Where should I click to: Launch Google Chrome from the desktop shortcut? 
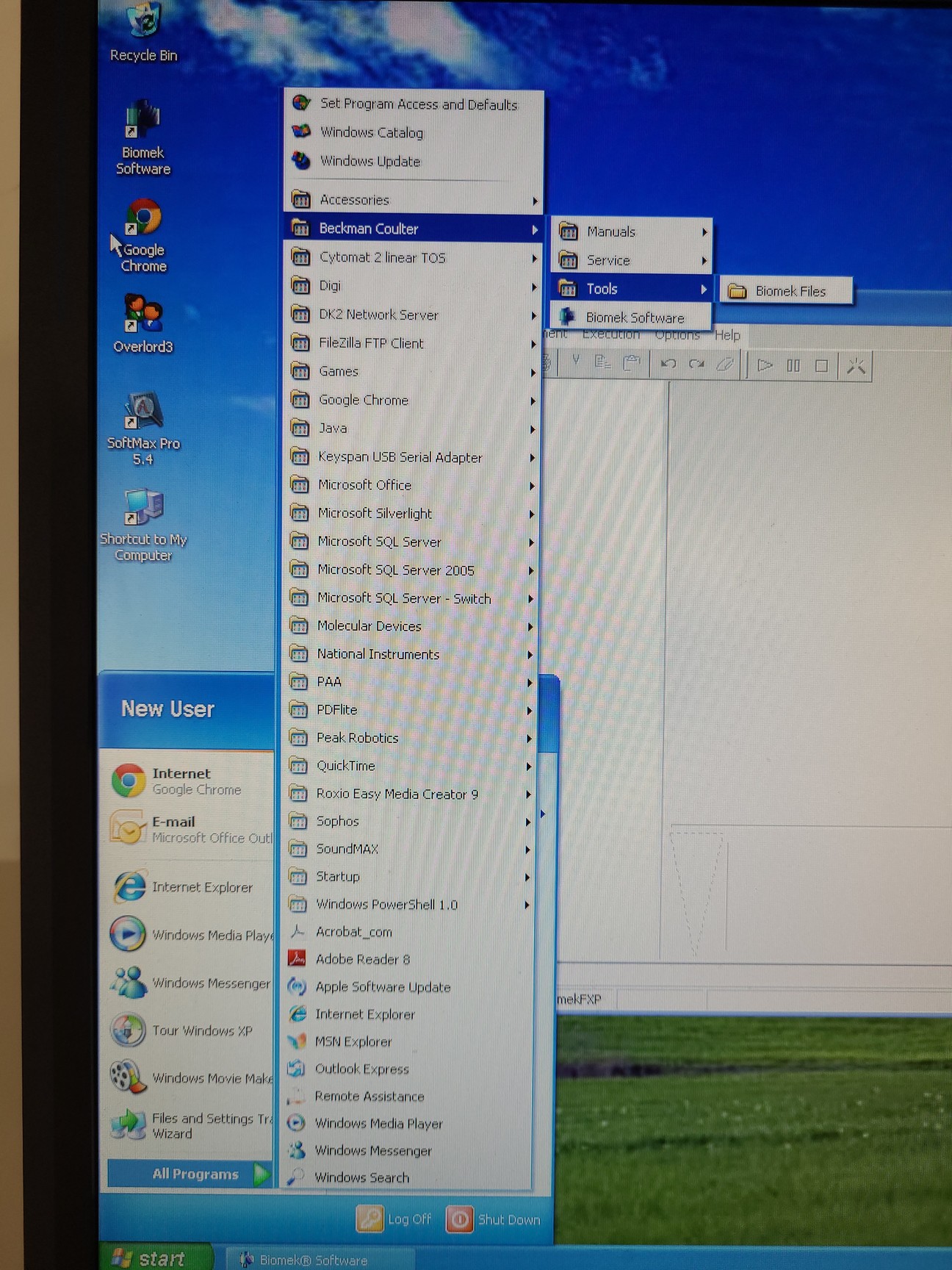[x=144, y=235]
